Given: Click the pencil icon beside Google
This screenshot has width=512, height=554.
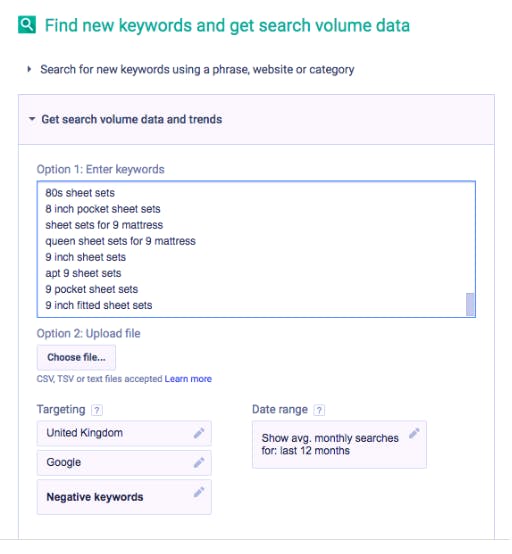Looking at the screenshot, I should click(x=199, y=462).
